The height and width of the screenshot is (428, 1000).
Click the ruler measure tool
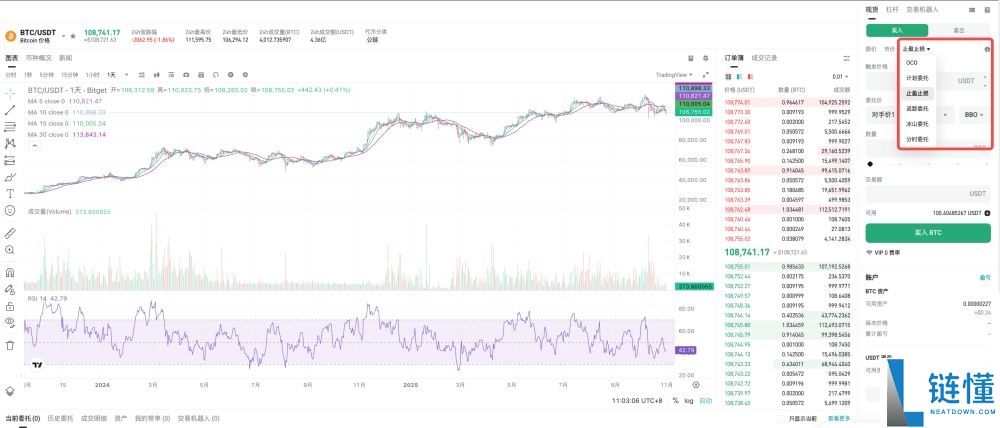click(x=10, y=232)
